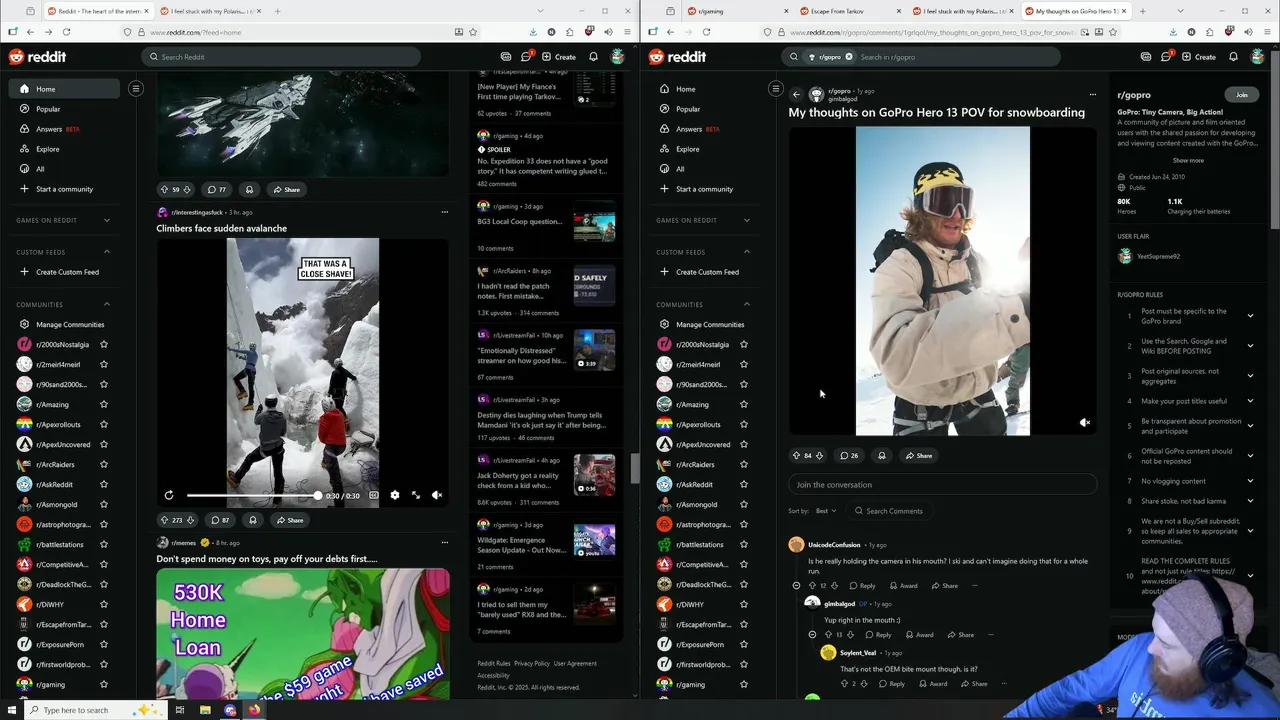Enter fullscreen on the avalanche video

pos(416,495)
